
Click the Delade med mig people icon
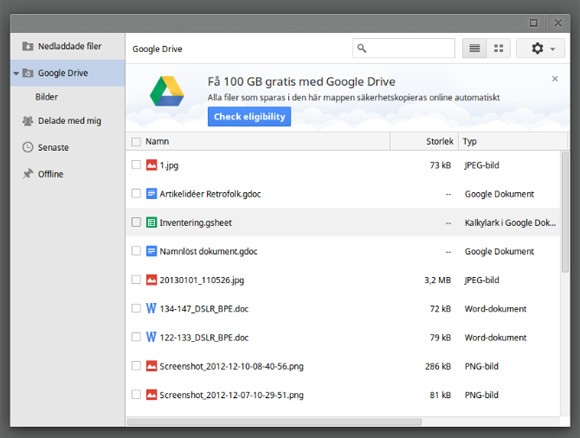click(28, 121)
